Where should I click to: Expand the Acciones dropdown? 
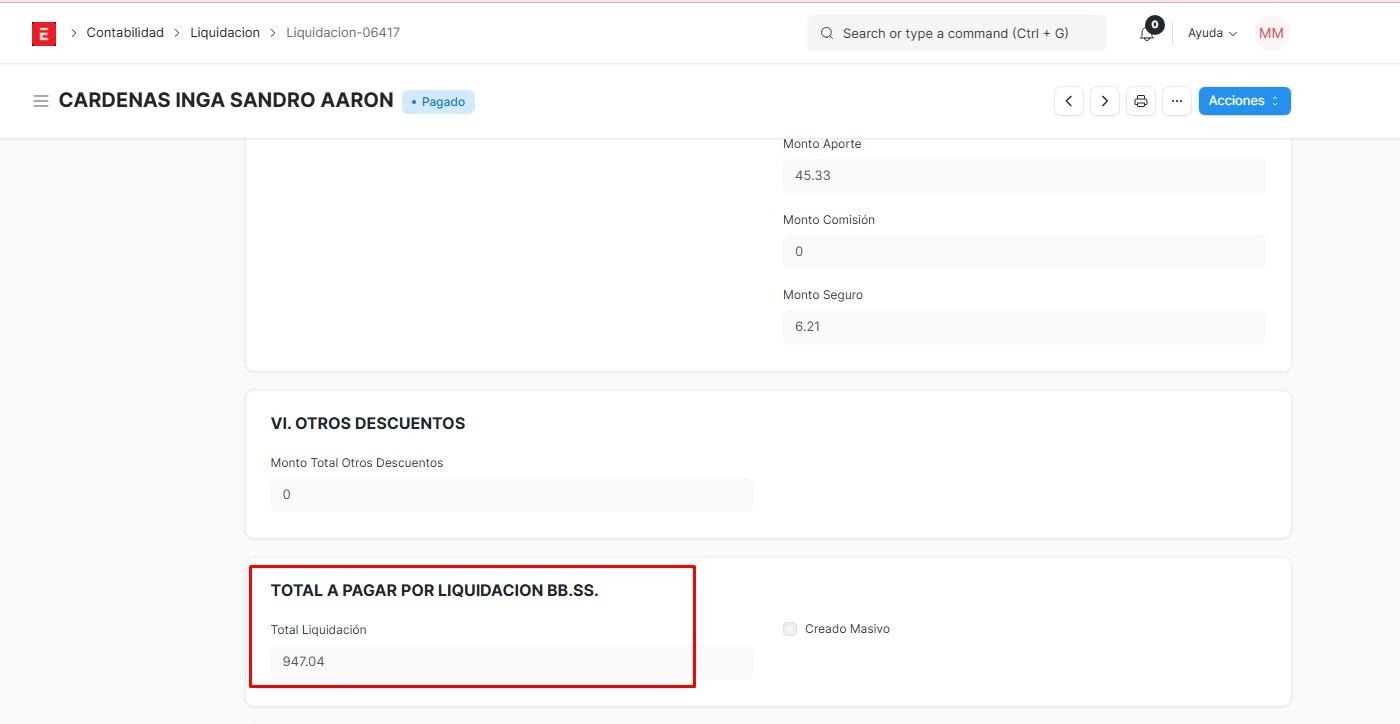[x=1244, y=101]
